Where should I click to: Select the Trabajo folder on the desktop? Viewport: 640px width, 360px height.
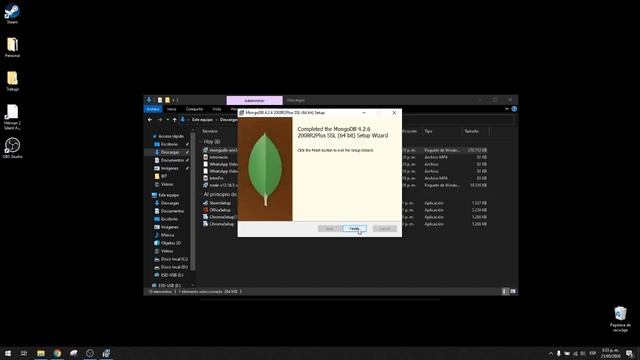pos(12,81)
